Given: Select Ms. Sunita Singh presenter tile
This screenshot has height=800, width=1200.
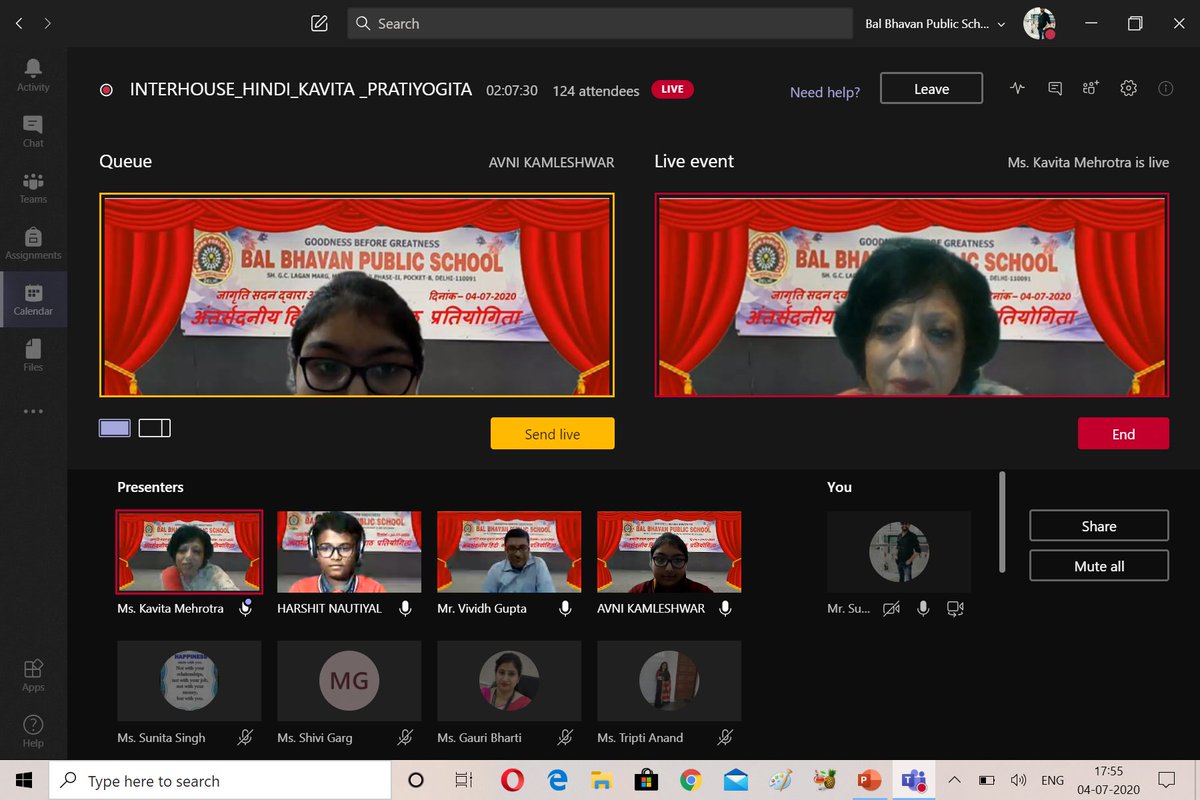Looking at the screenshot, I should 189,681.
